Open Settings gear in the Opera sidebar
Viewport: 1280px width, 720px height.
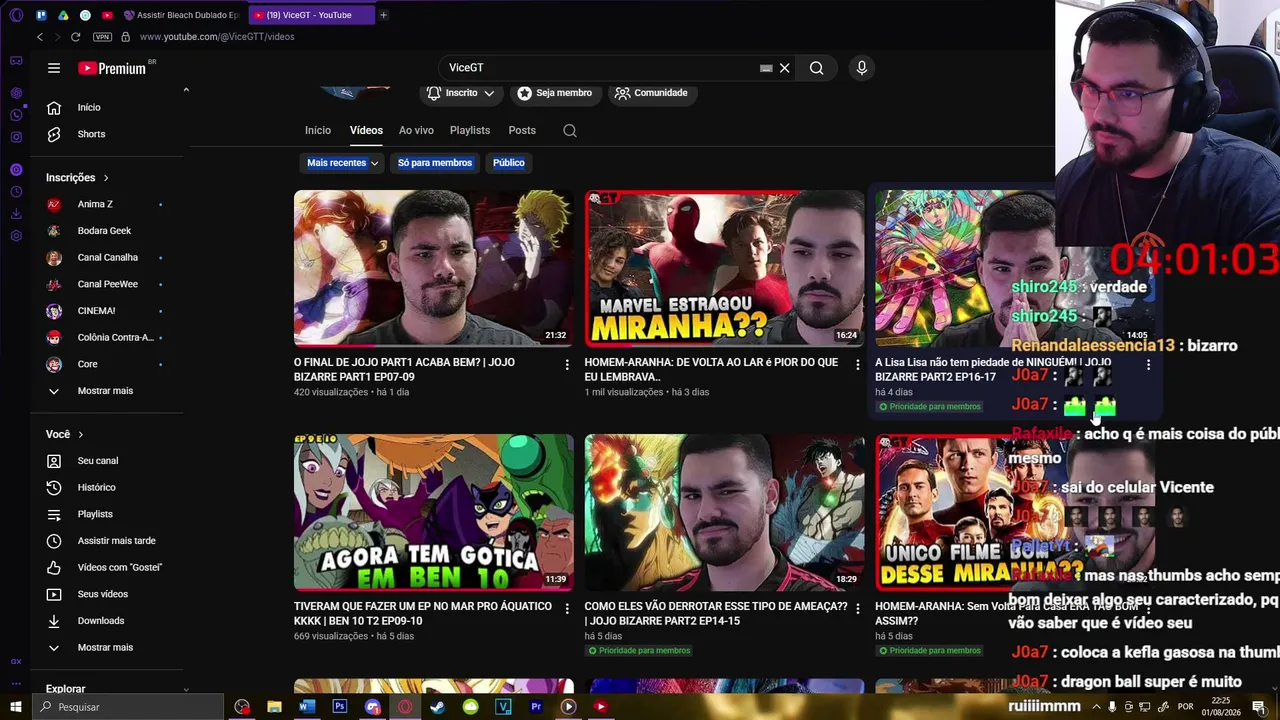[16, 236]
